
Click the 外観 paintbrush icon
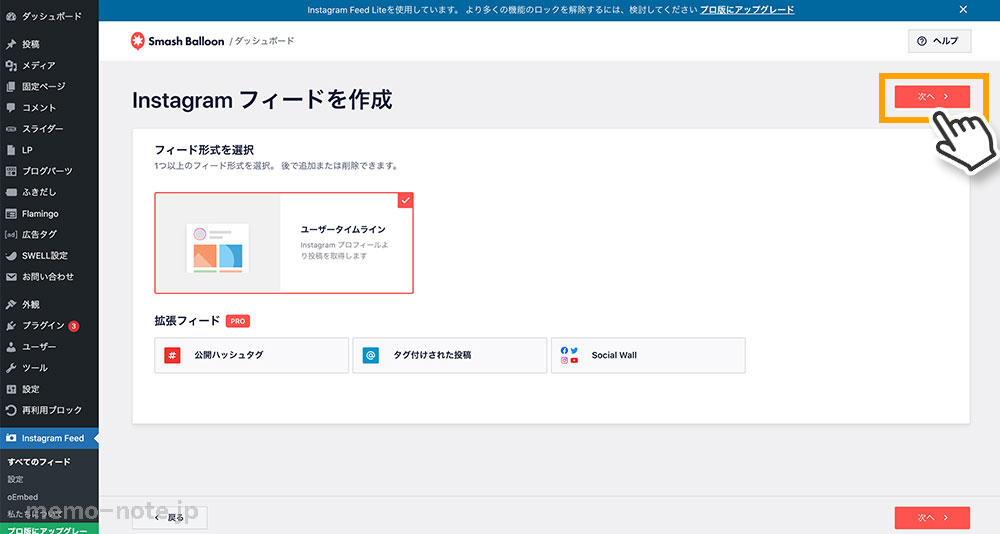[11, 304]
